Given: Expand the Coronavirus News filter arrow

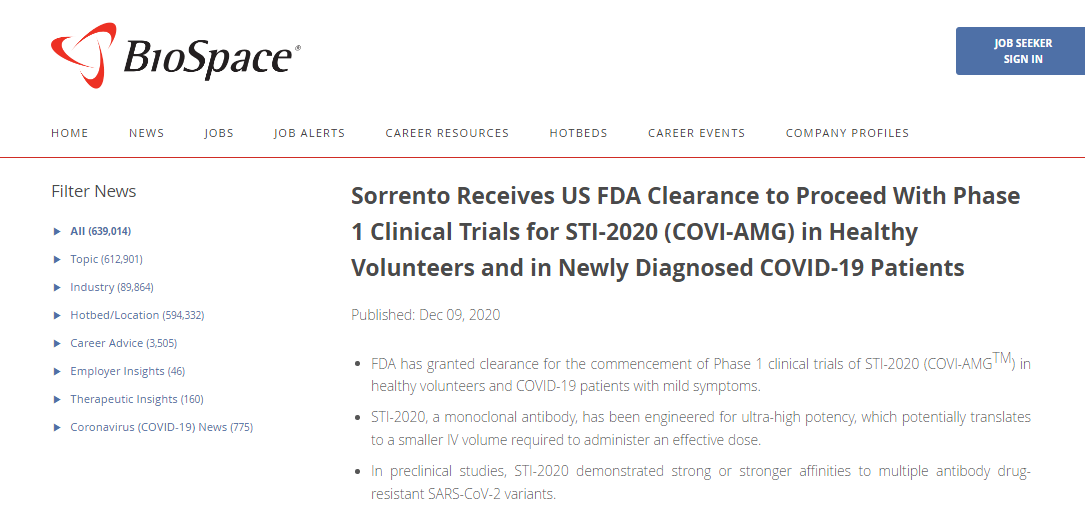Looking at the screenshot, I should [x=57, y=428].
